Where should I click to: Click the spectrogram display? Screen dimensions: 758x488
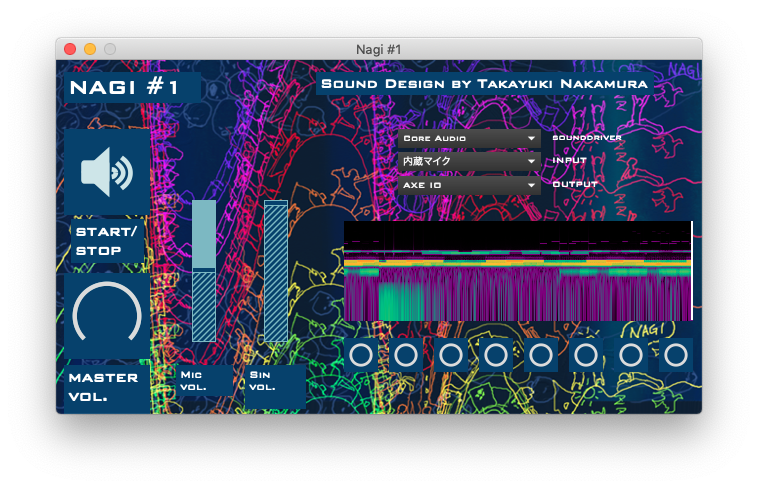click(x=518, y=271)
